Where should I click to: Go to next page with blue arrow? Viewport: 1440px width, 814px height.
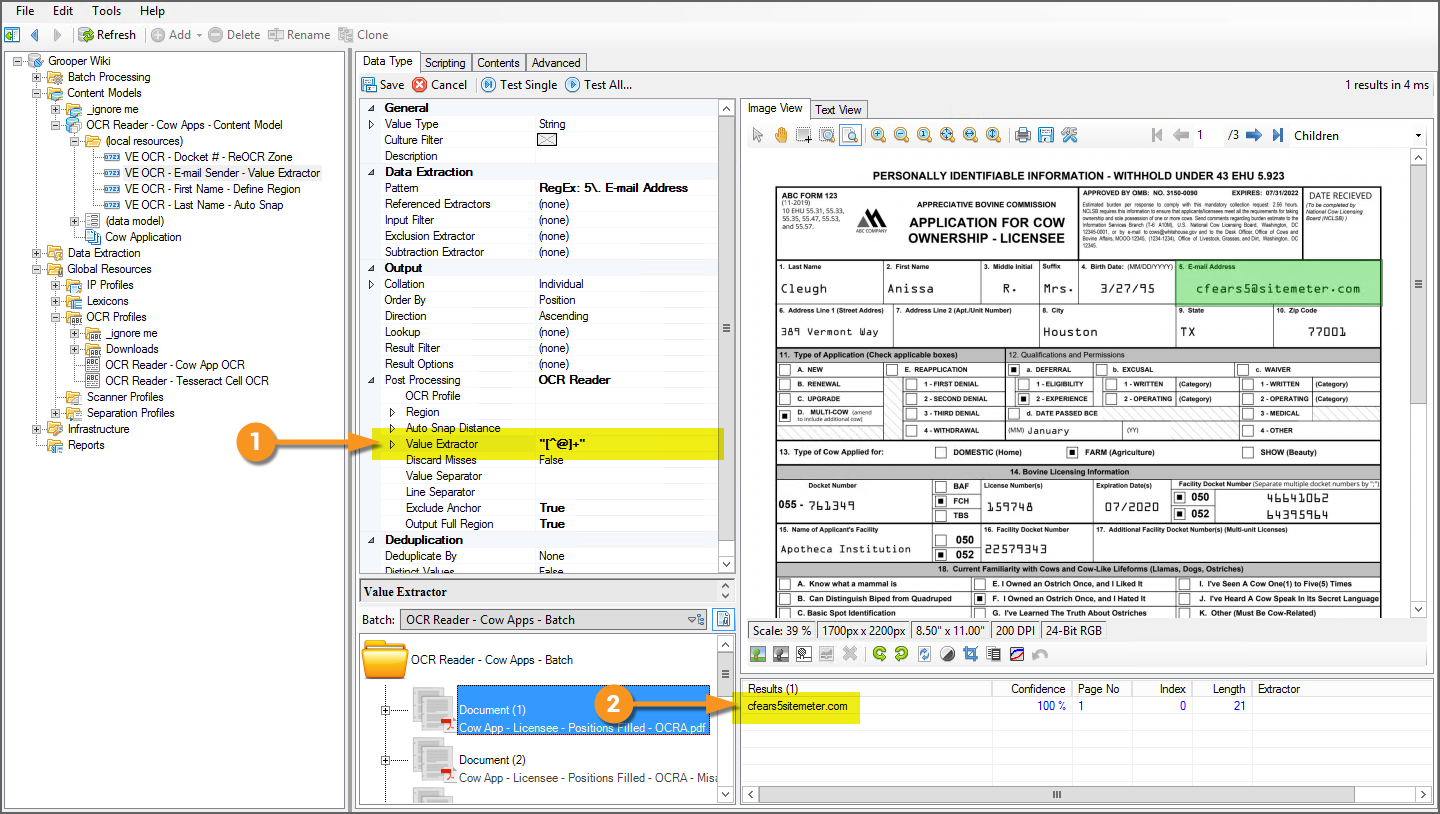point(1252,135)
